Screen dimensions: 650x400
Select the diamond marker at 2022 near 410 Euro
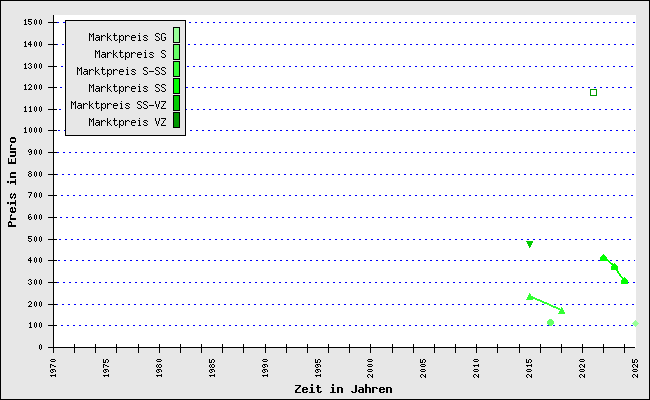(604, 258)
